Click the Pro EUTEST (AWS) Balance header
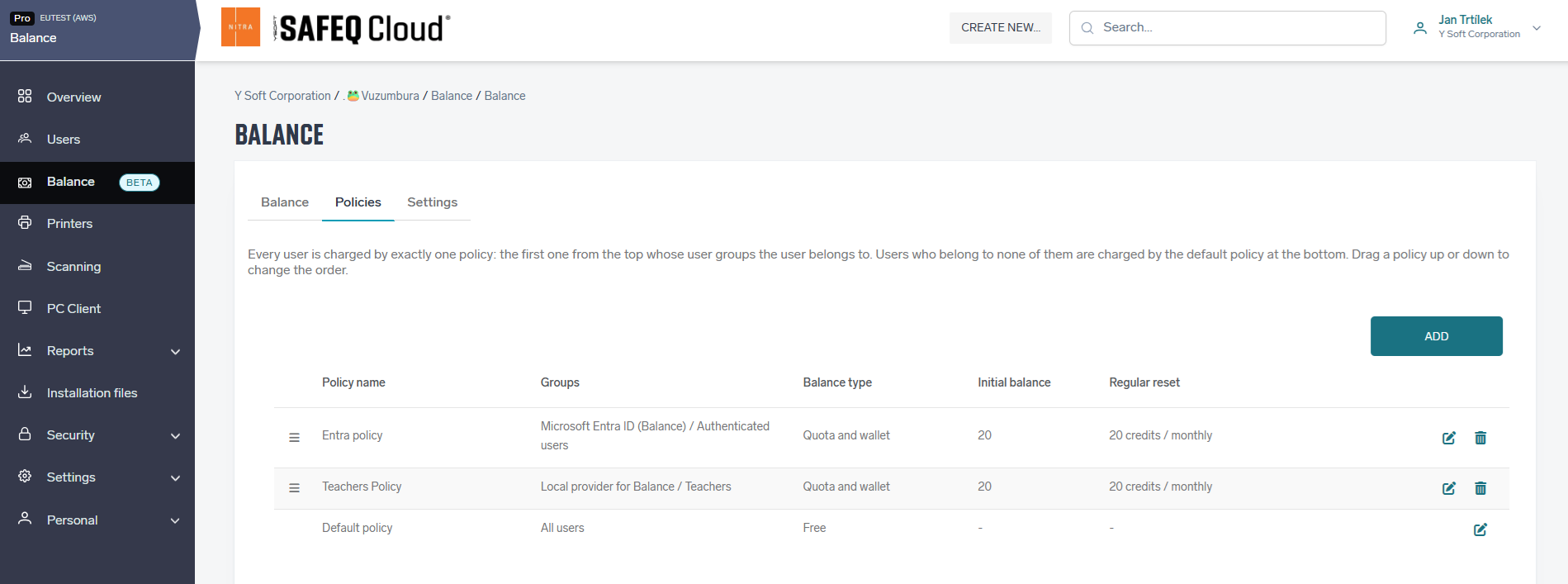This screenshot has width=1568, height=584. coord(97,30)
